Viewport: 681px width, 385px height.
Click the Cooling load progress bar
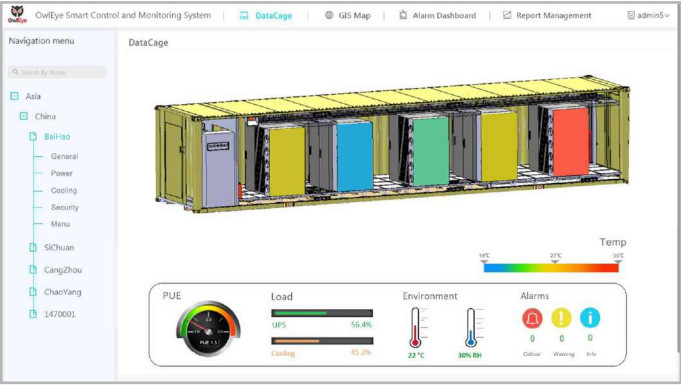coord(322,341)
